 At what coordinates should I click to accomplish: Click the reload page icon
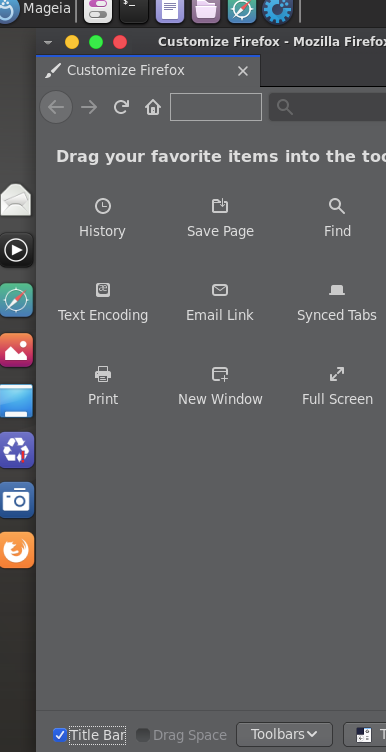[x=121, y=107]
